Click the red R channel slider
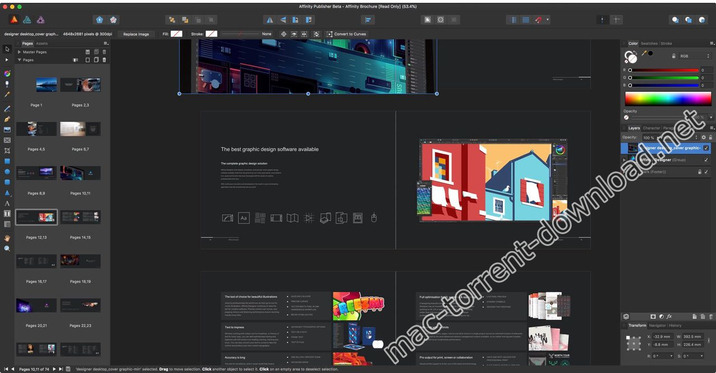Image resolution: width=716 pixels, height=373 pixels. pos(664,70)
